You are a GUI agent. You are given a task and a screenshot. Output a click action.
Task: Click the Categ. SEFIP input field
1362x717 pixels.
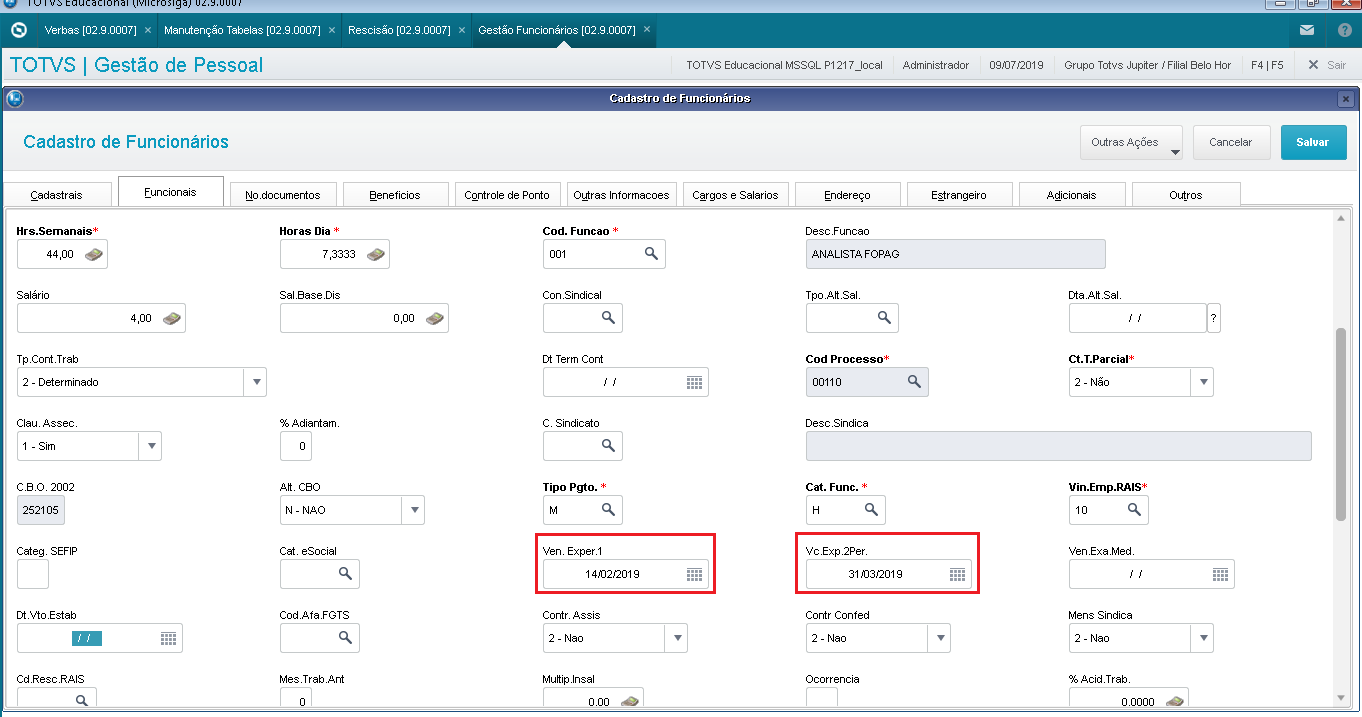[x=33, y=574]
